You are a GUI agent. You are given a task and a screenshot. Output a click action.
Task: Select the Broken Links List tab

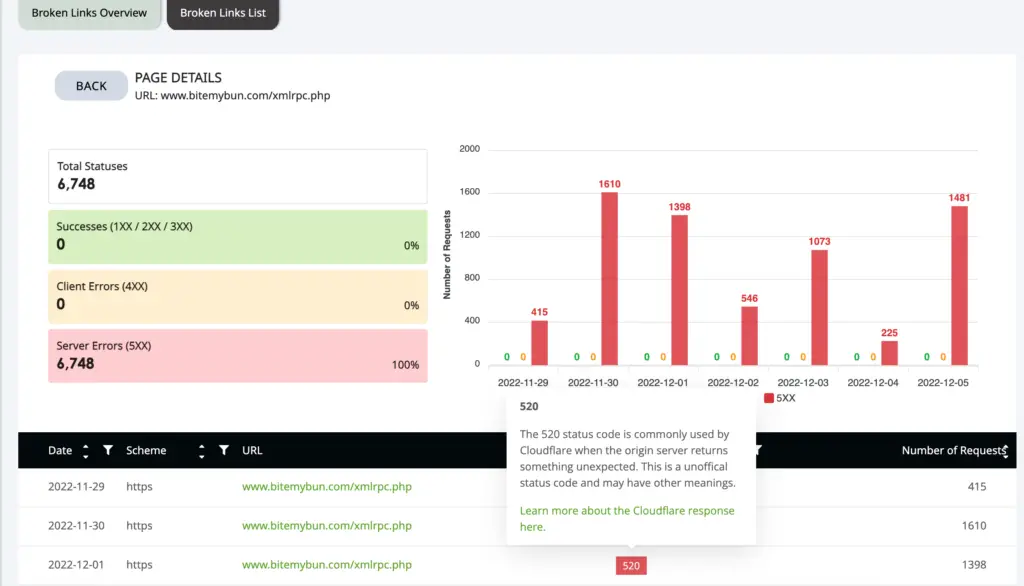(x=223, y=13)
